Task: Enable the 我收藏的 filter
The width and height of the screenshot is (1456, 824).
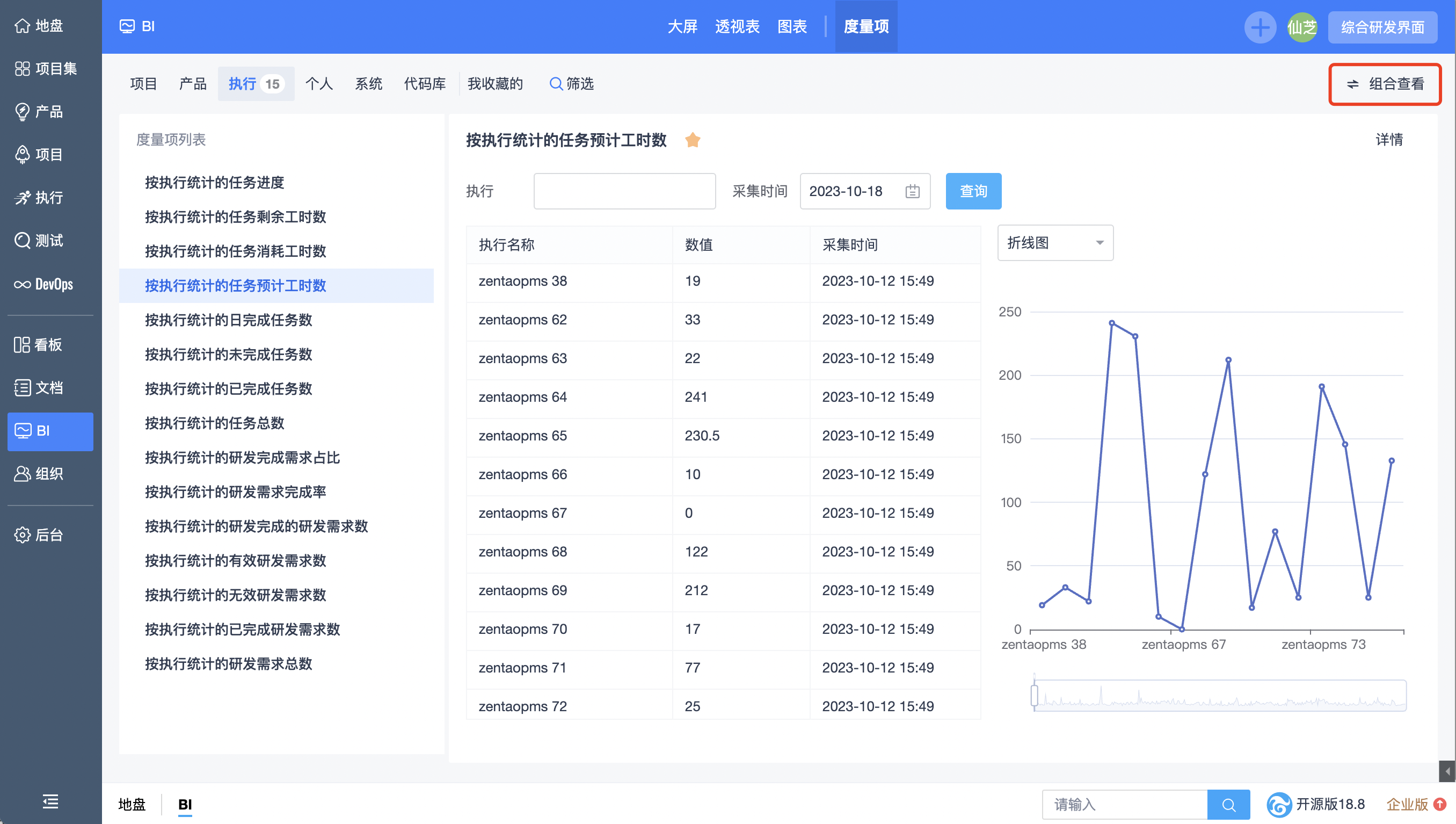Action: [495, 84]
